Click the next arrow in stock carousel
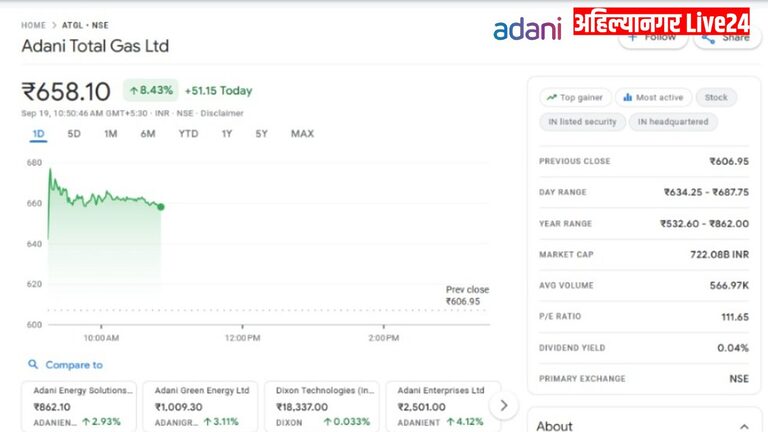Screen dimensions: 768x432 point(504,405)
